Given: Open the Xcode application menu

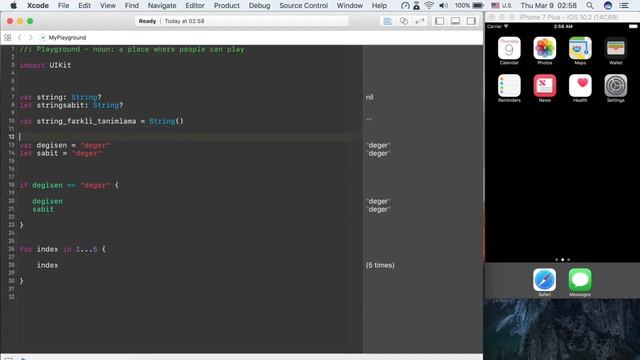Looking at the screenshot, I should coord(38,5).
